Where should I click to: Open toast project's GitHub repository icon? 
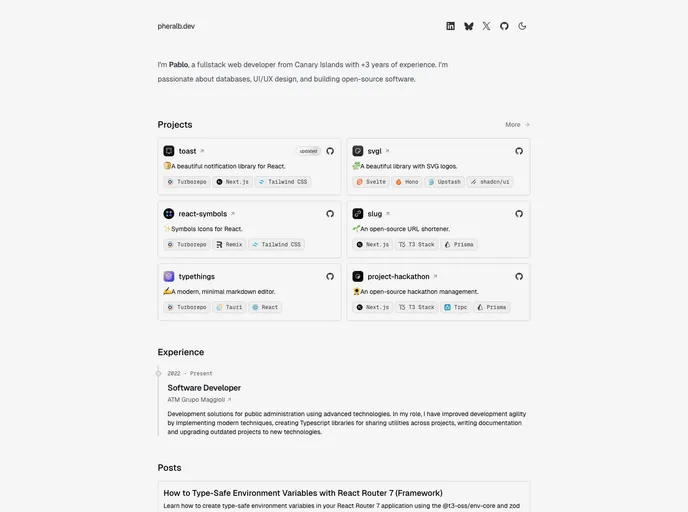point(330,151)
